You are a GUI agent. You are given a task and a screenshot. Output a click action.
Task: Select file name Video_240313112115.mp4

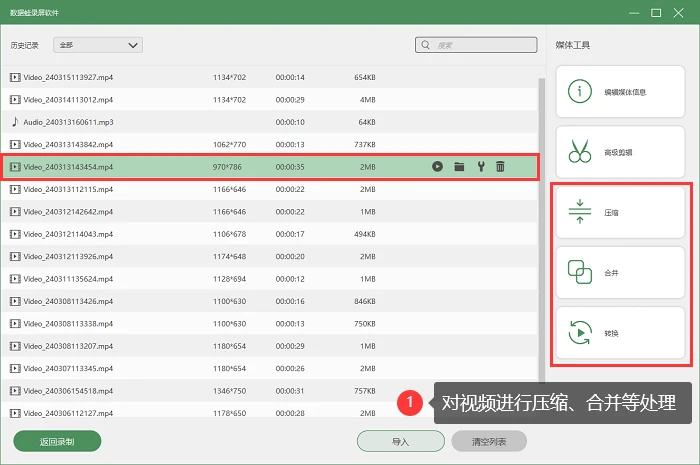point(68,189)
